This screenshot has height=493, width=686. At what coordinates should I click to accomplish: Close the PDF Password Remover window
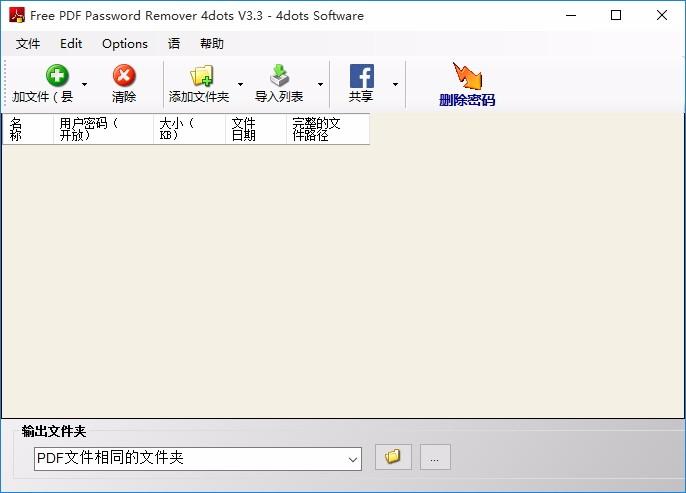(662, 15)
